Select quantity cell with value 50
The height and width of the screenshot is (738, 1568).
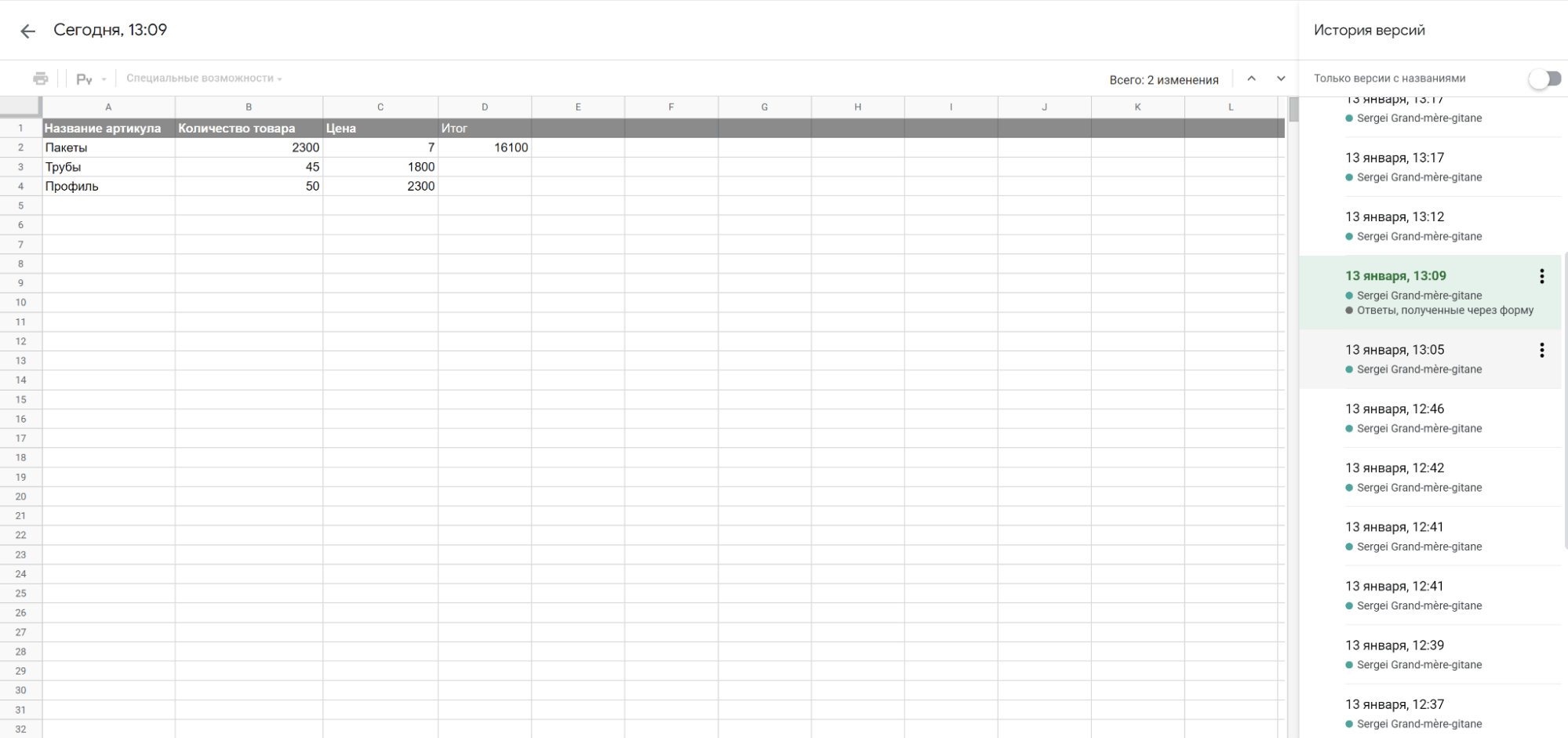tap(249, 186)
